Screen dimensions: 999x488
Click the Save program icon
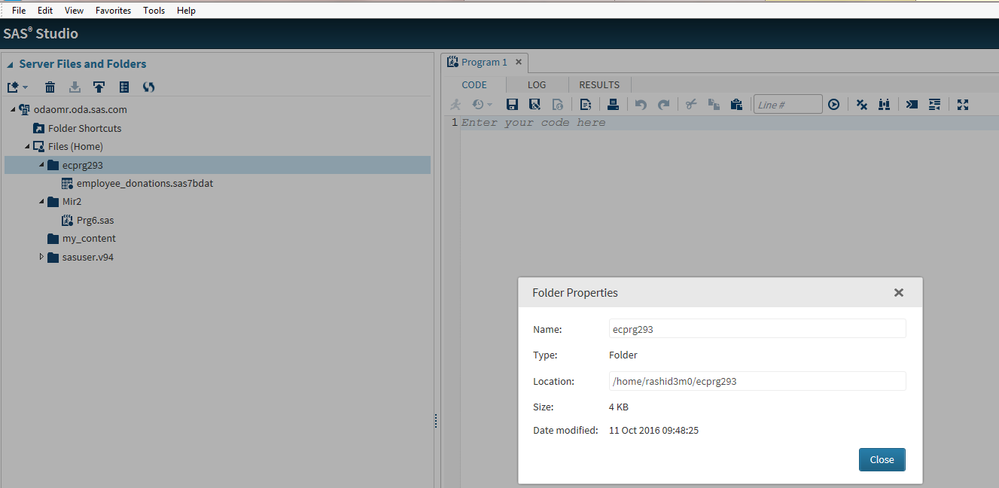click(512, 104)
